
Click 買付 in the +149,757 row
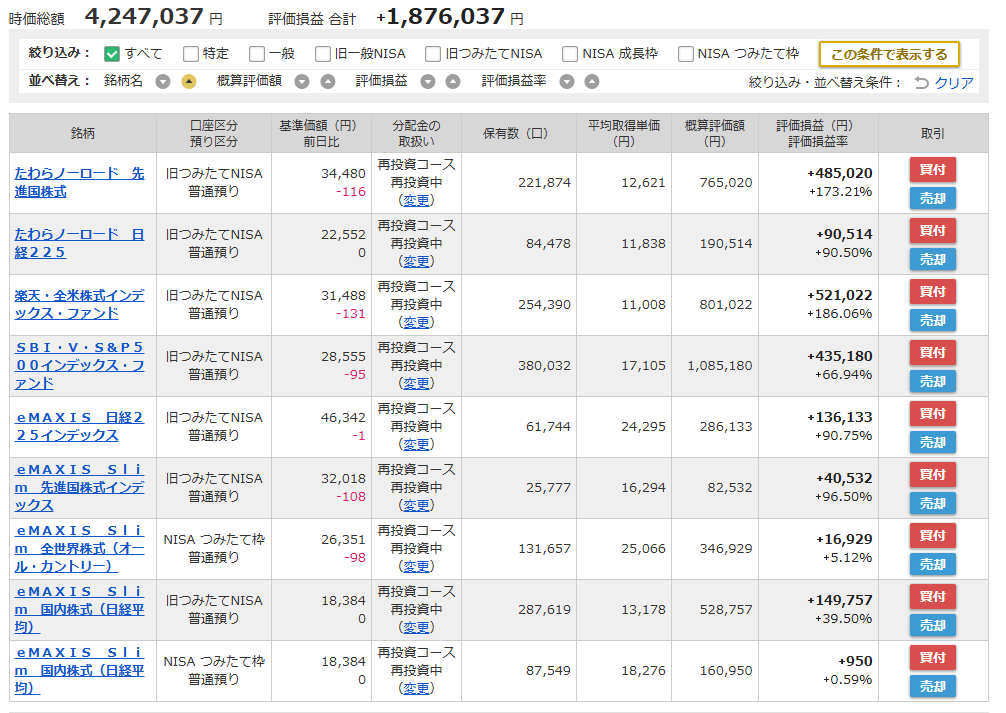[933, 596]
